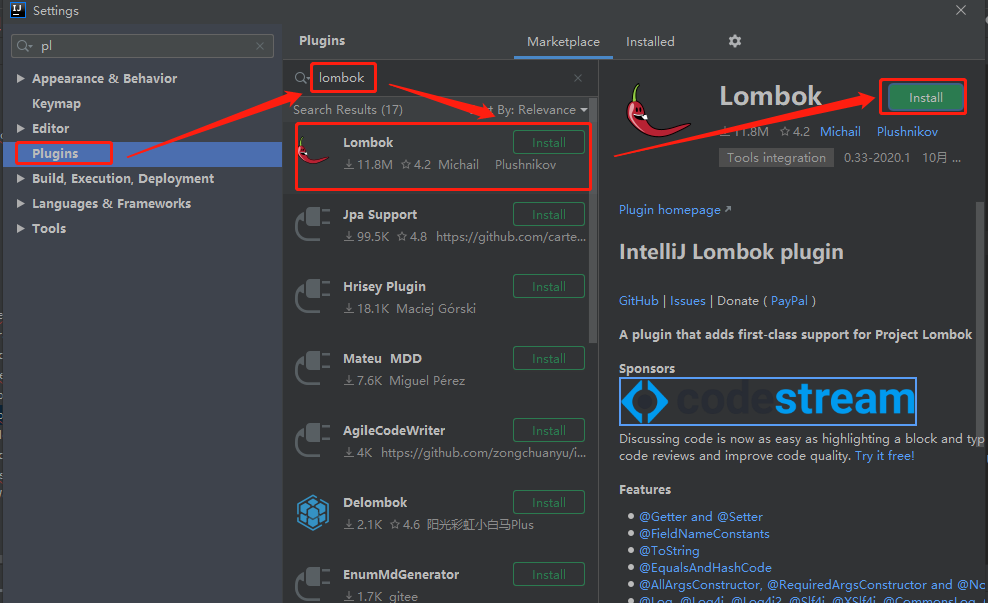Click the Mateu MDD plugin icon
Viewport: 988px width, 603px height.
tap(313, 367)
